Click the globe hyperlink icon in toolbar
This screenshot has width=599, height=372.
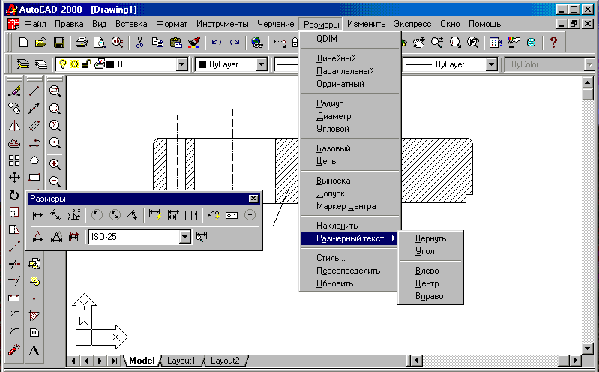click(x=257, y=42)
